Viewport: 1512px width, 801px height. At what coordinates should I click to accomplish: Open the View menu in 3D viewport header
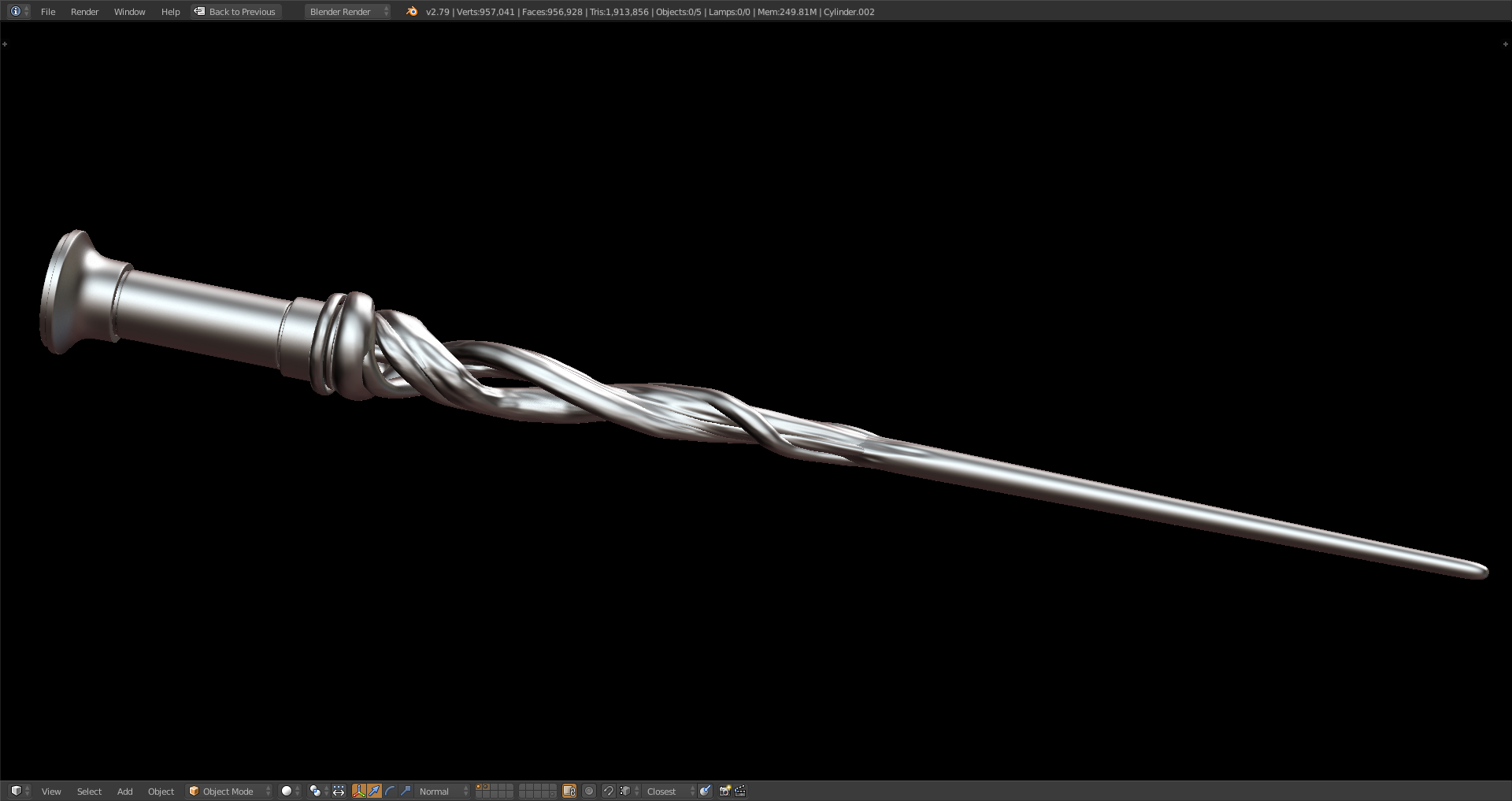coord(51,792)
